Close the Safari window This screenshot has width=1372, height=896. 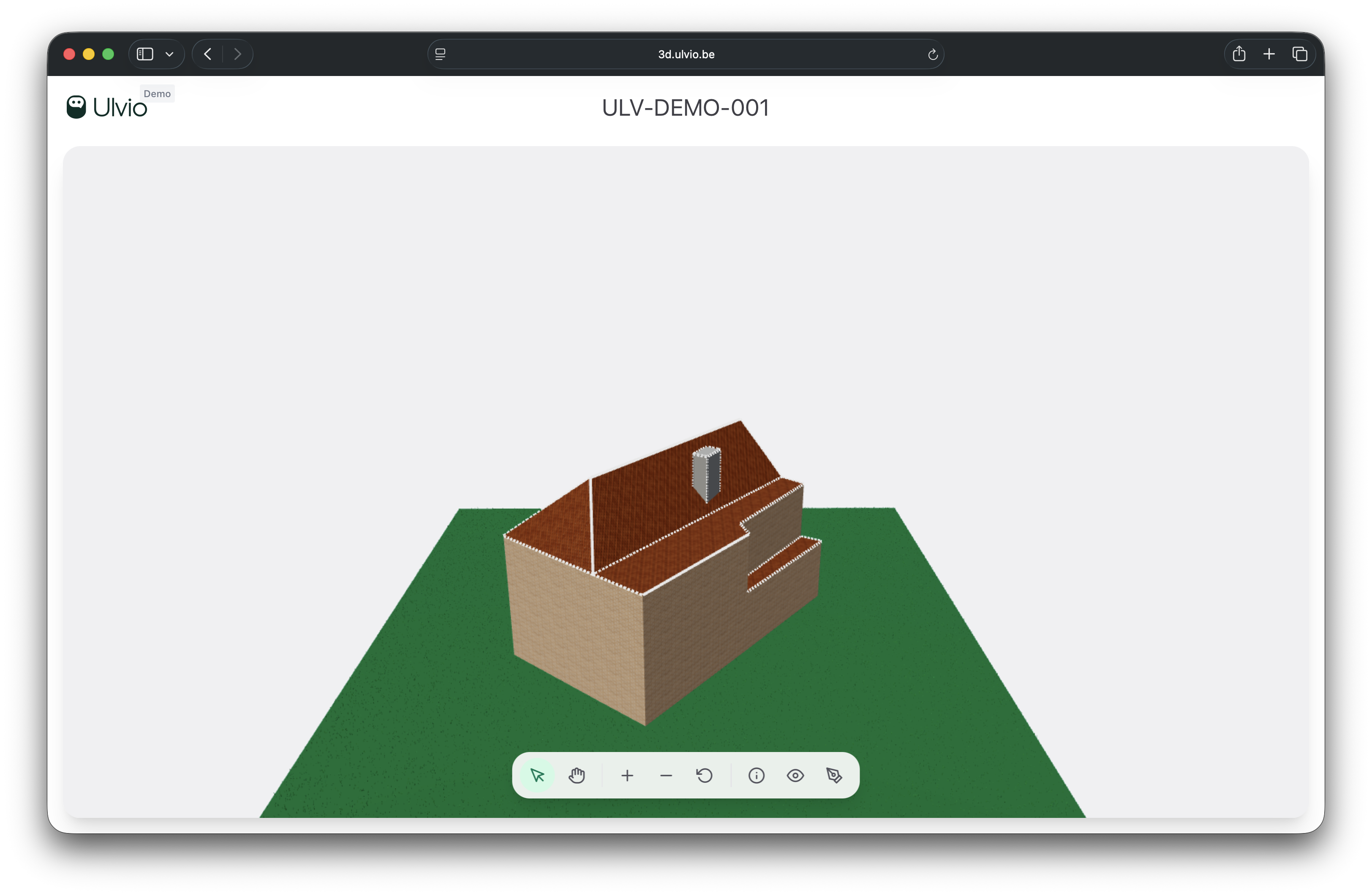(69, 54)
